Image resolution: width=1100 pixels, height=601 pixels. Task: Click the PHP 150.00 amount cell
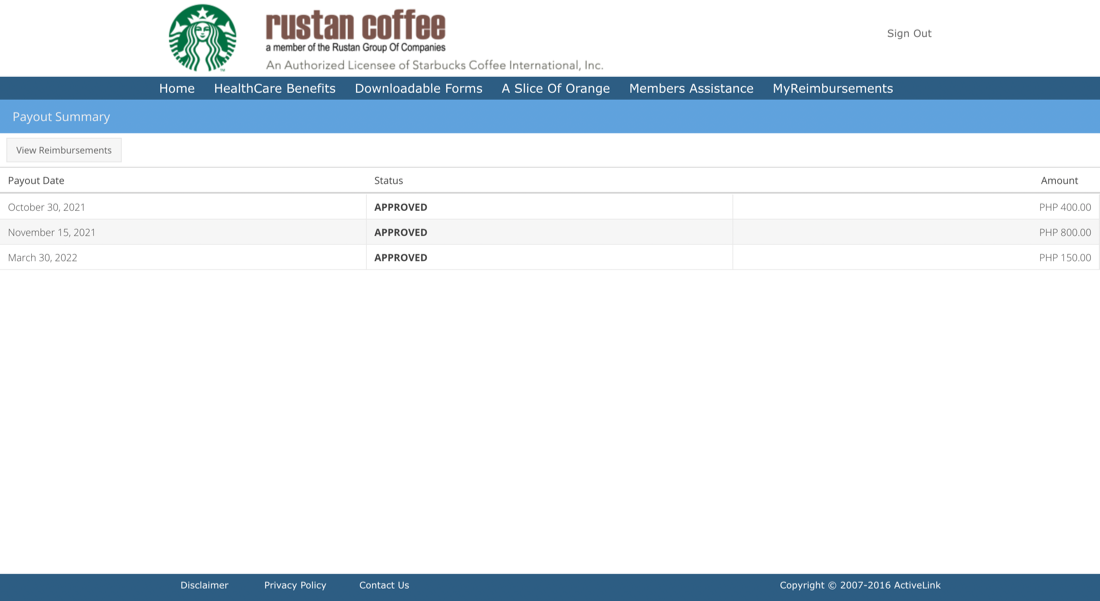pos(1064,258)
